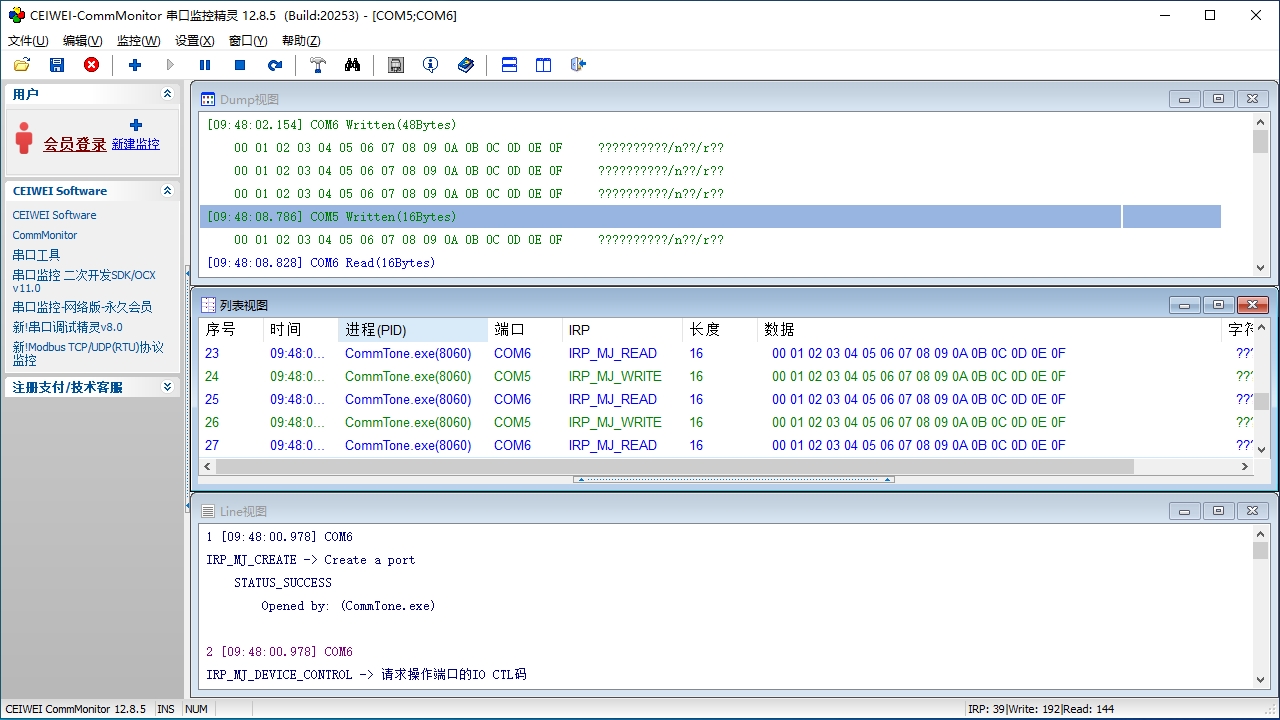The image size is (1280, 720).
Task: Collapse the CEIWEI Software sidebar section
Action: [x=167, y=191]
